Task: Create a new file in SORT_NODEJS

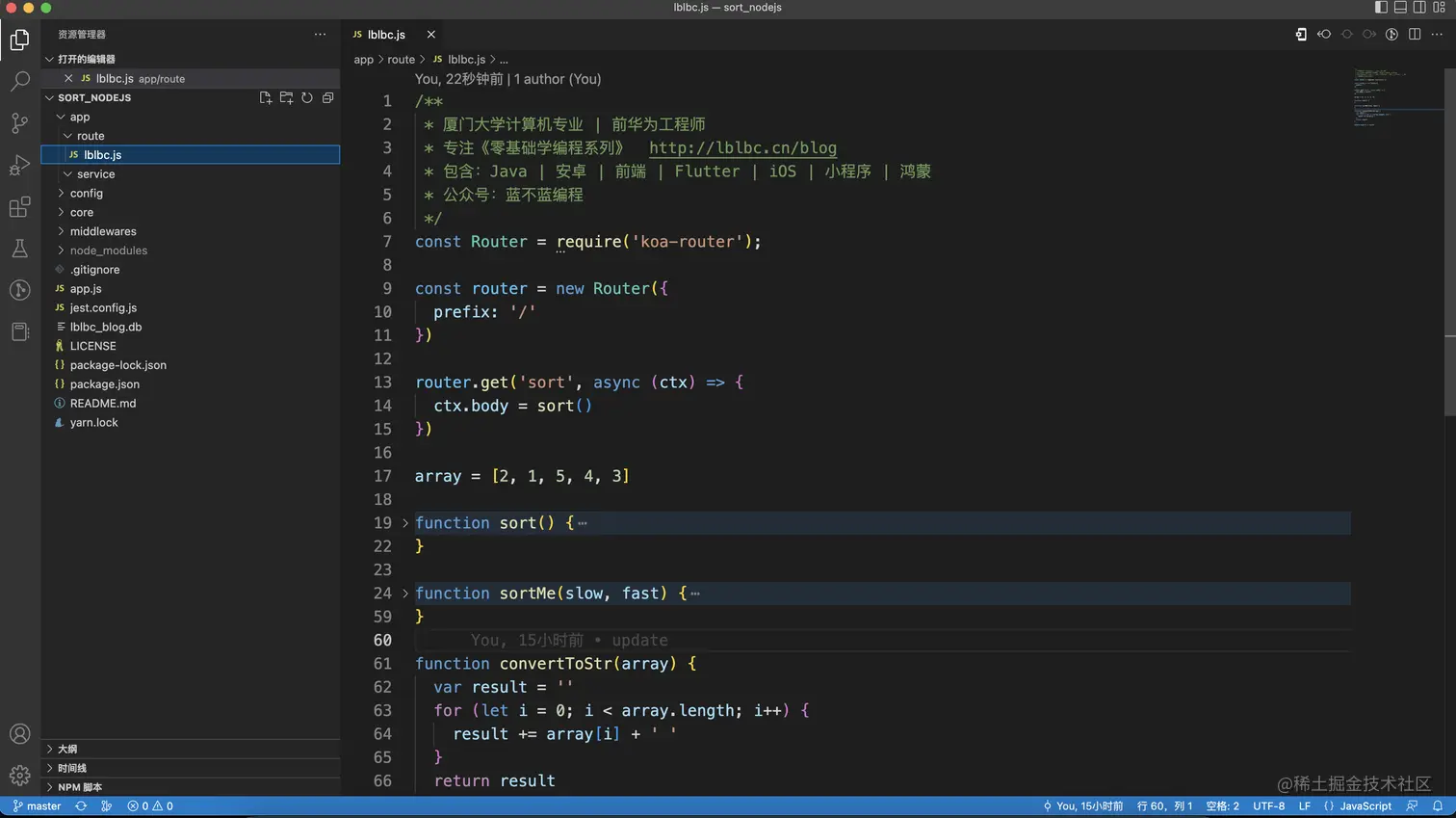Action: [x=266, y=97]
